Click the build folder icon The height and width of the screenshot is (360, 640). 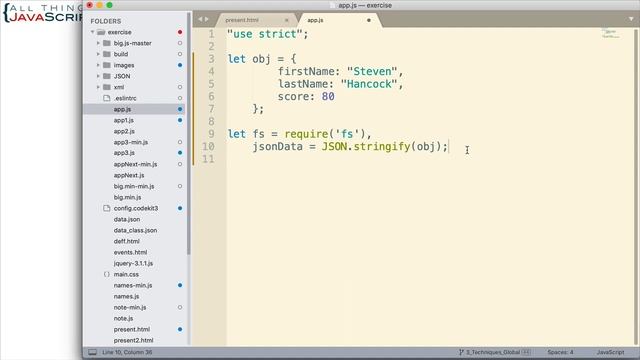click(107, 54)
